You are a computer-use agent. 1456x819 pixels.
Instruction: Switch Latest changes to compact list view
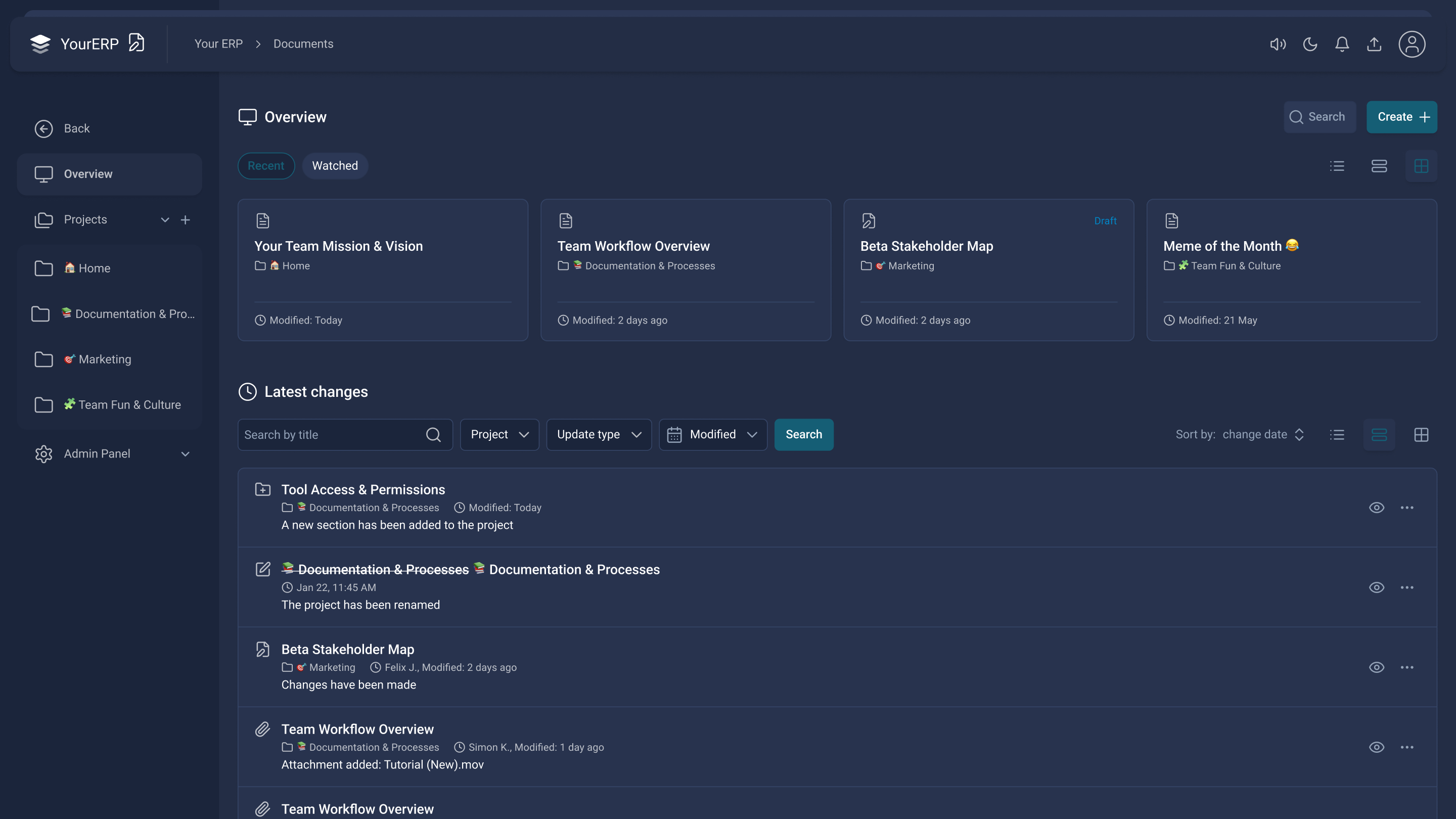[x=1337, y=435]
